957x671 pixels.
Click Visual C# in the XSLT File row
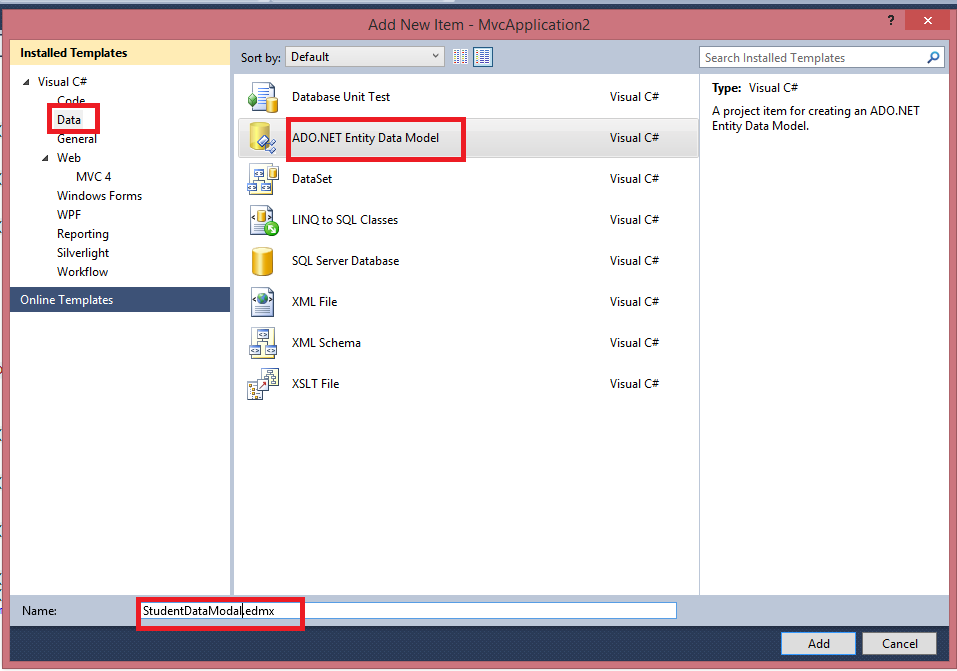(x=634, y=383)
